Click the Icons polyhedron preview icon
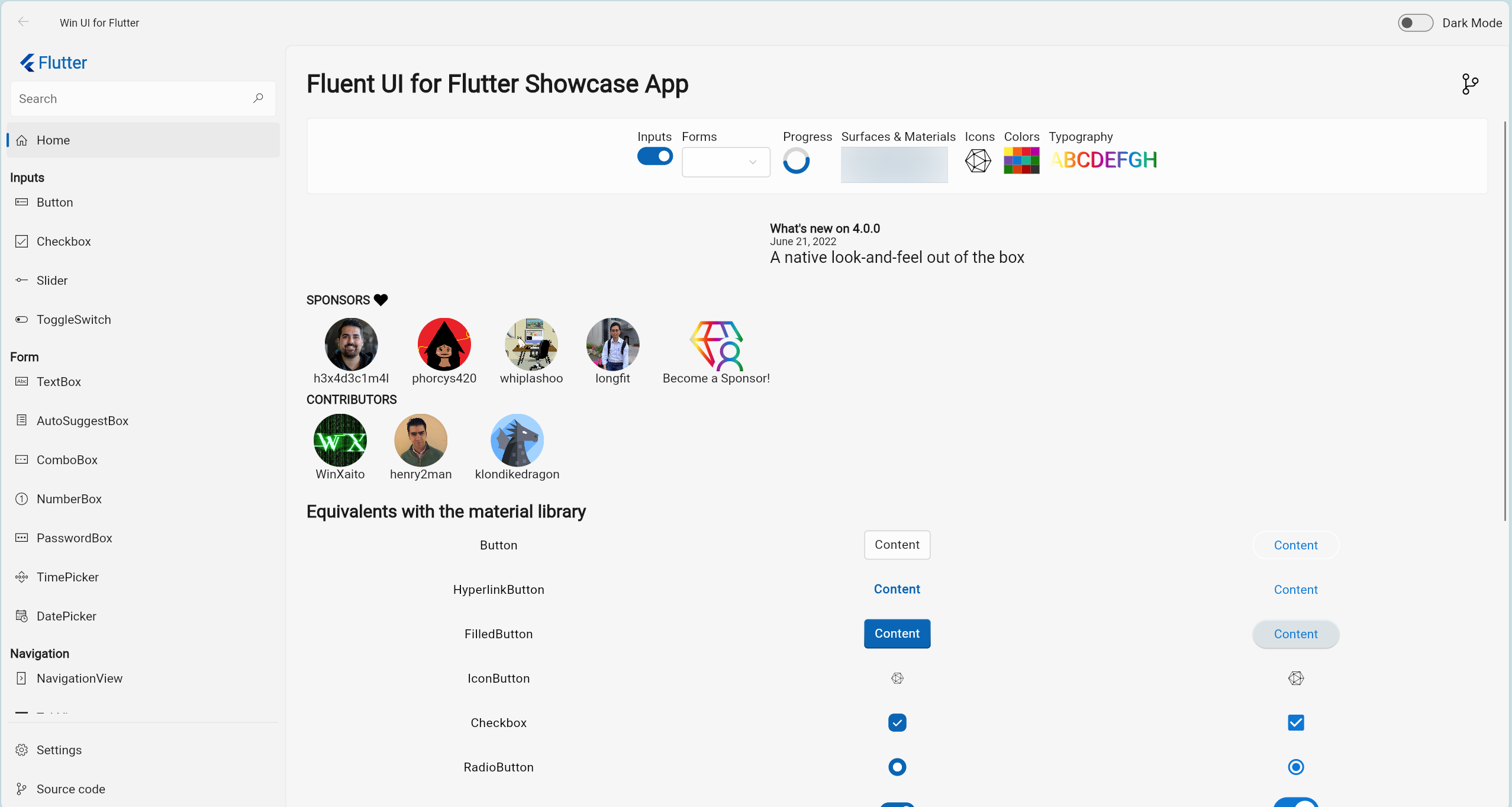This screenshot has width=1512, height=807. (978, 160)
